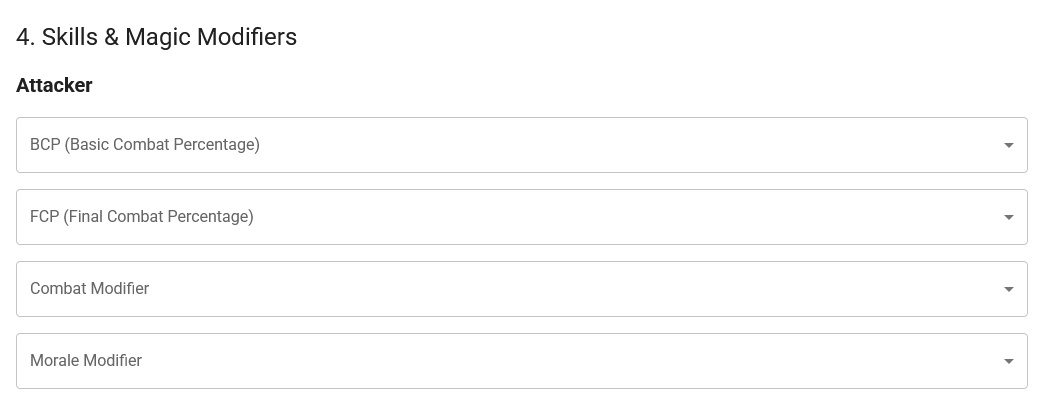This screenshot has width=1039, height=416.
Task: Click the 'Combat Modifier' label text
Action: (90, 289)
